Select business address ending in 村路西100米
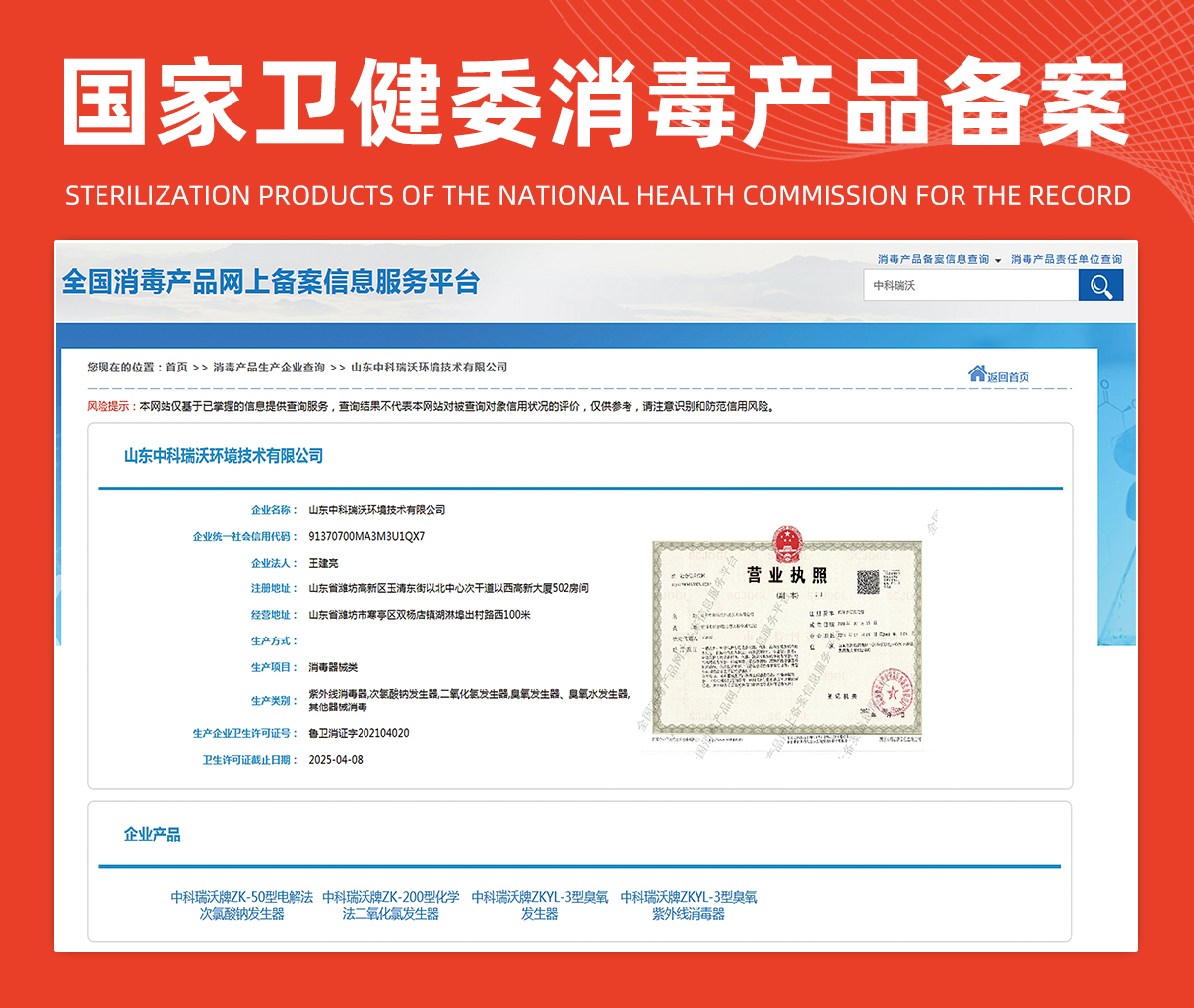The image size is (1194, 1008). click(420, 615)
